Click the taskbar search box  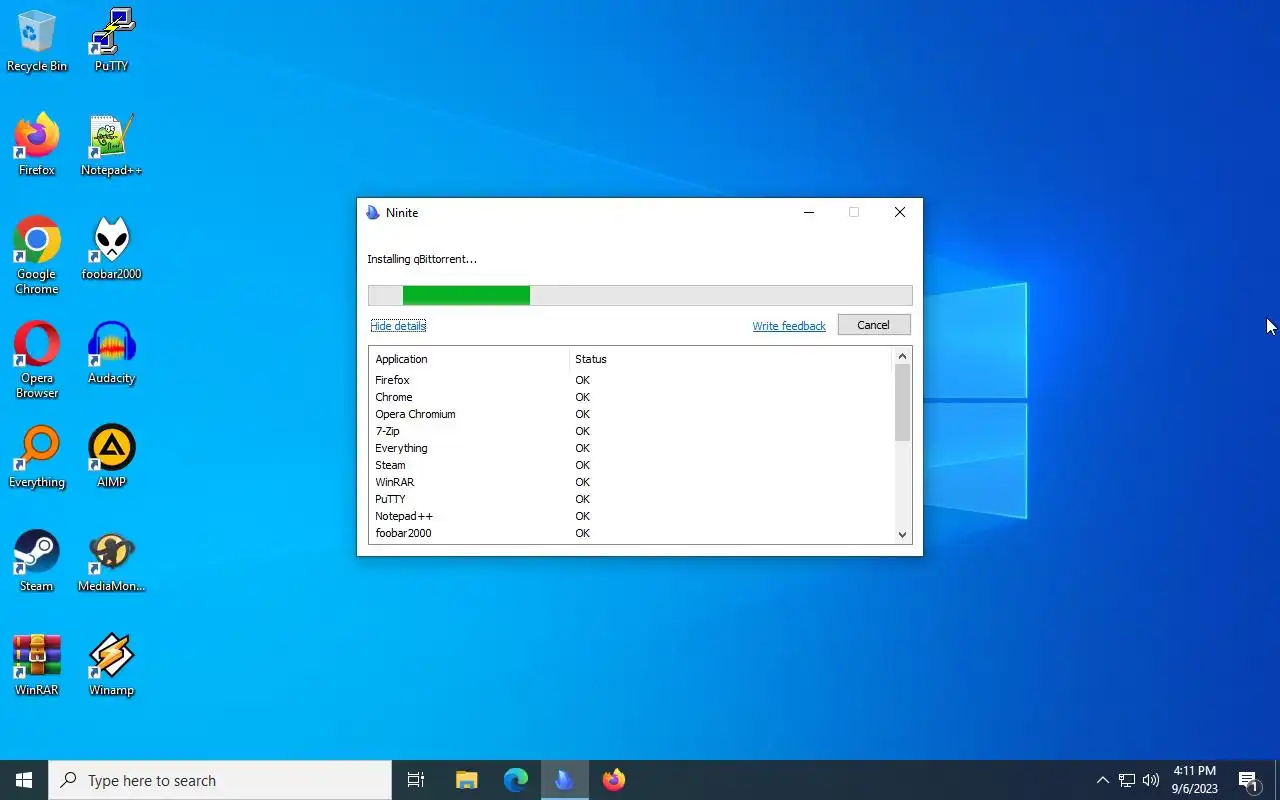tap(220, 780)
